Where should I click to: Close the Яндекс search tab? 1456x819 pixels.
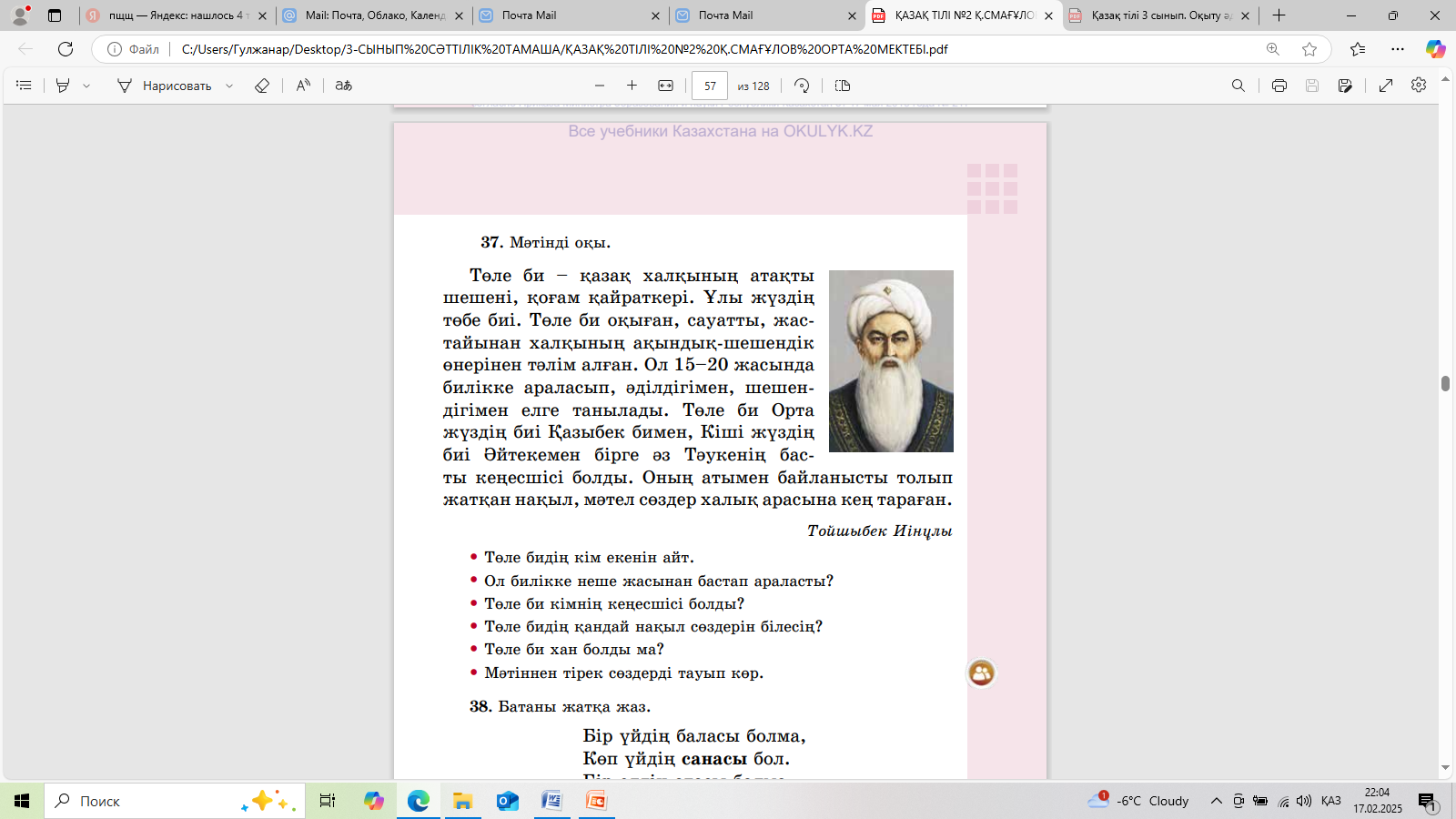[262, 15]
